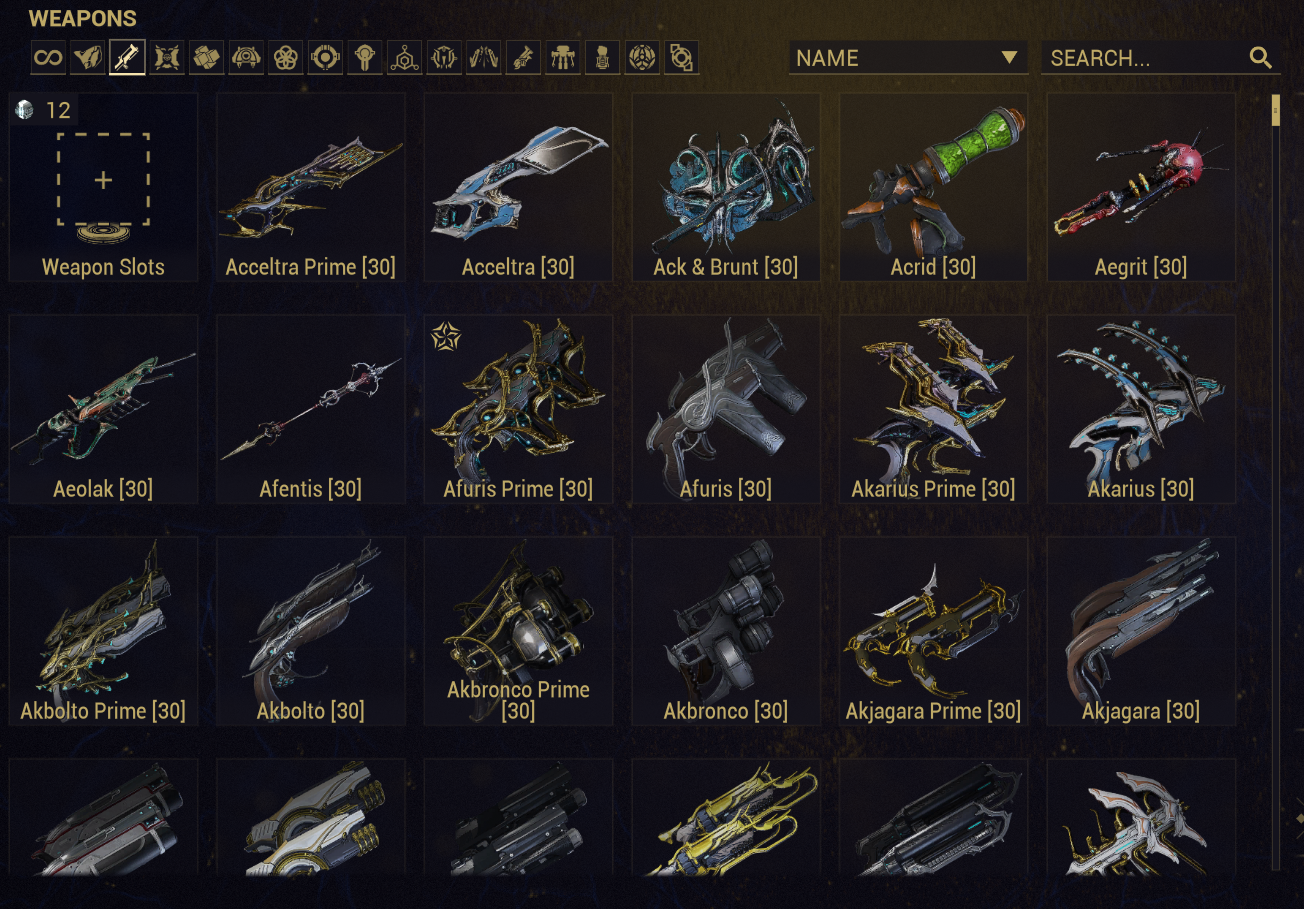Select the Acceltra Prime [30] weapon
1304x909 pixels.
click(311, 188)
